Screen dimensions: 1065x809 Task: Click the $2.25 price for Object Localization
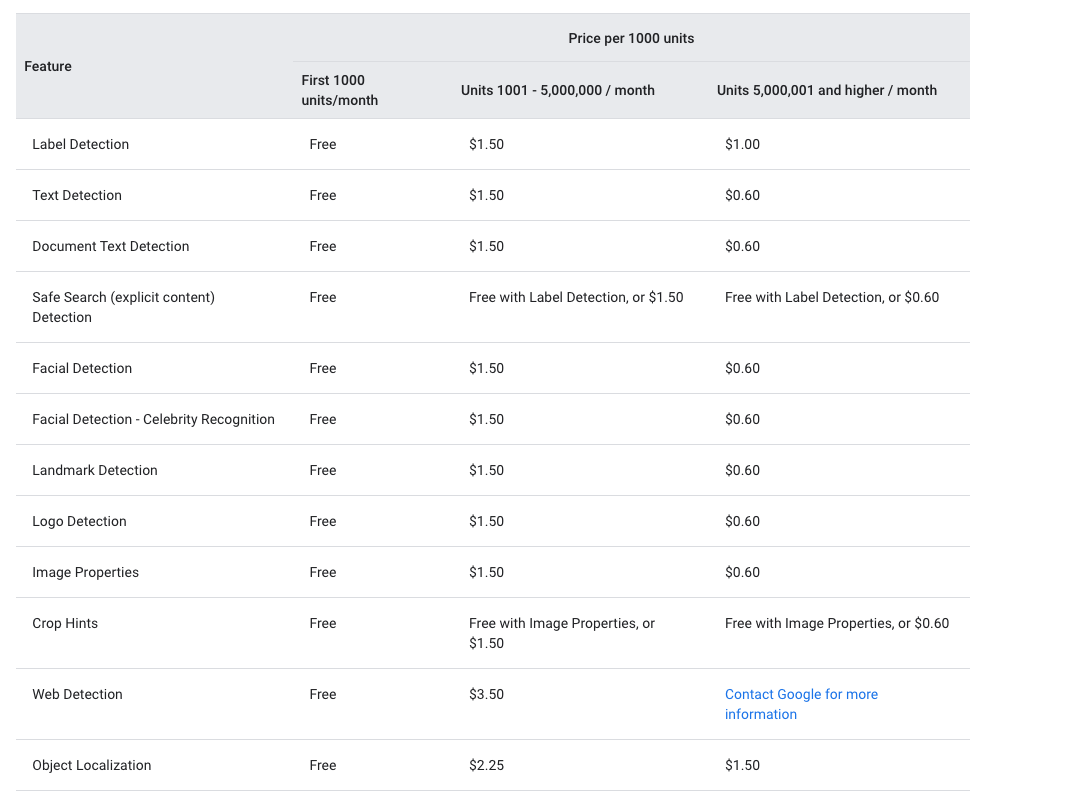(486, 765)
